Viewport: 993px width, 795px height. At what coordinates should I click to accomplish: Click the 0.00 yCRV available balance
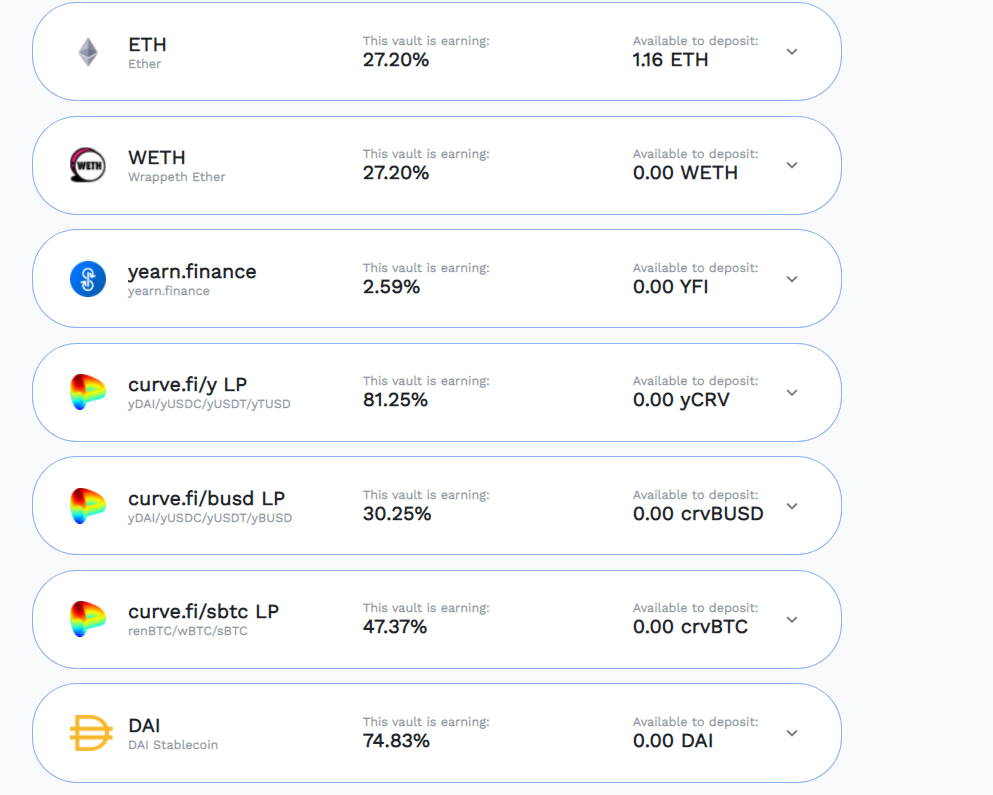coord(681,400)
